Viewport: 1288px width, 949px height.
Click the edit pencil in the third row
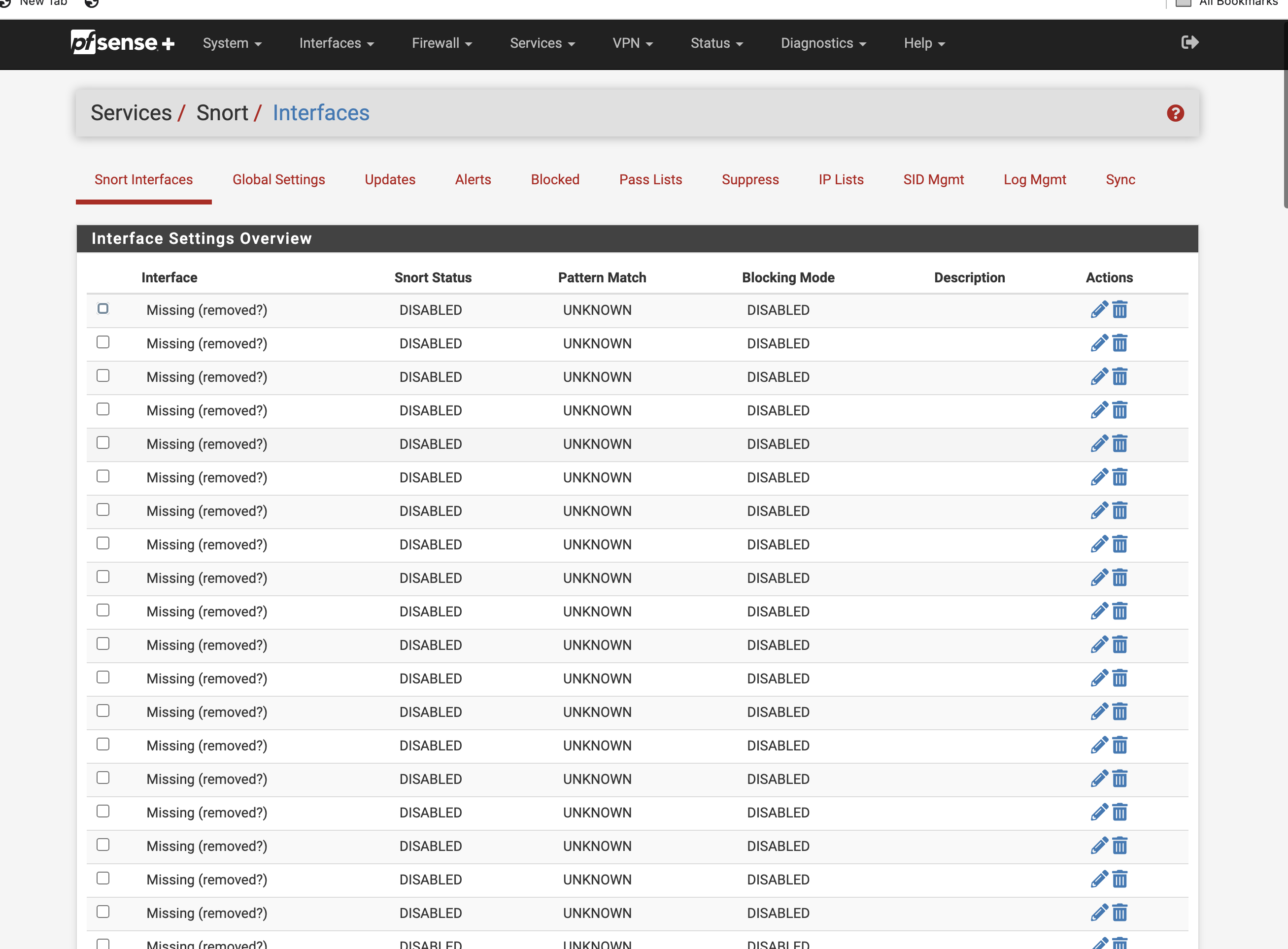pyautogui.click(x=1099, y=377)
